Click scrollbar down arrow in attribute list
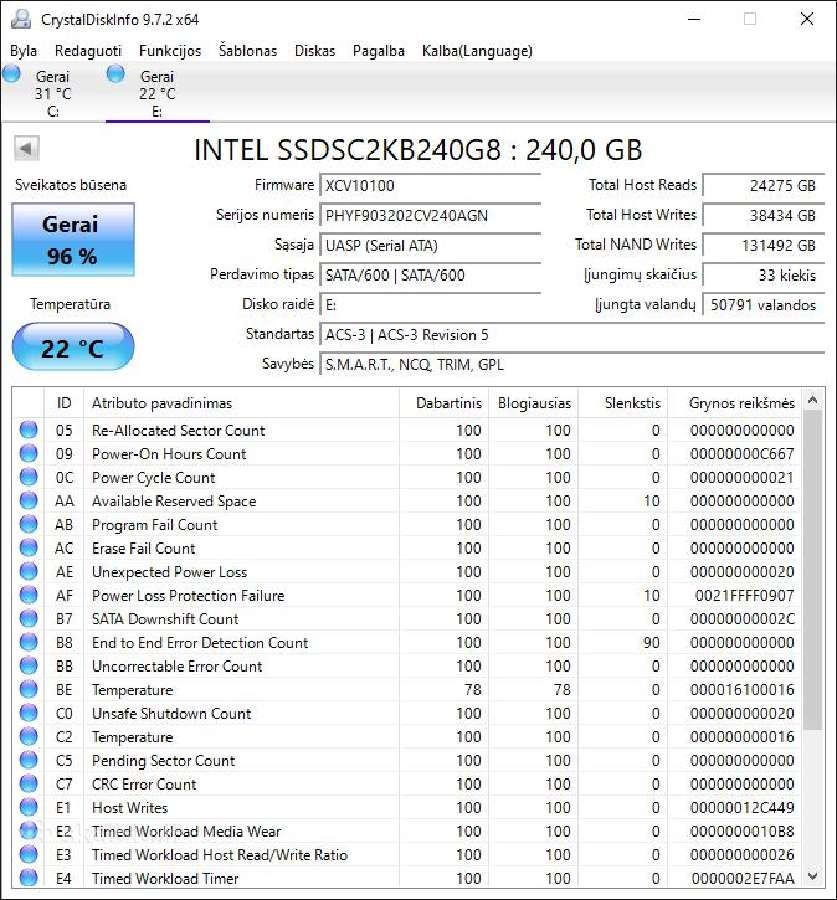837x900 pixels. click(x=812, y=876)
